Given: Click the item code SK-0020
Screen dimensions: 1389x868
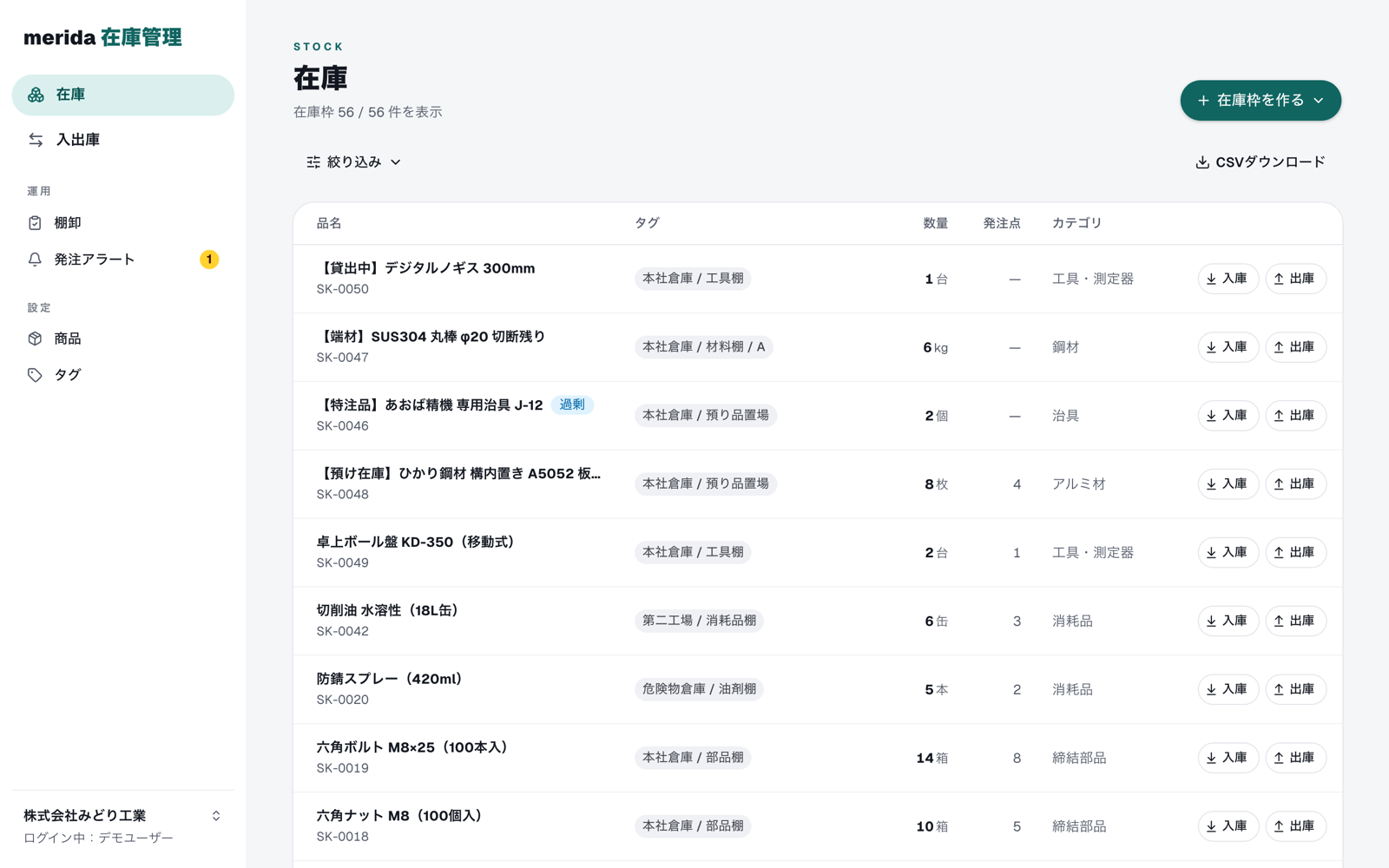Looking at the screenshot, I should click(x=342, y=700).
